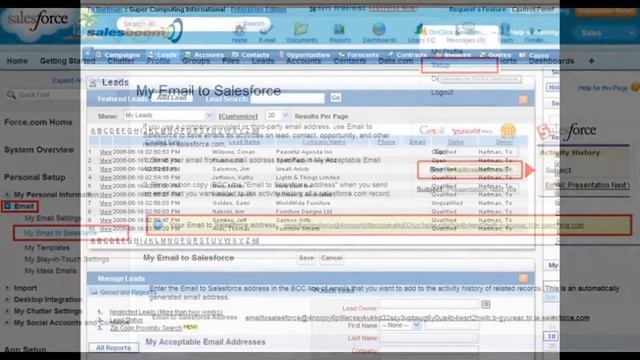Choose Logout in the user menu
This screenshot has width=640, height=360.
click(442, 93)
